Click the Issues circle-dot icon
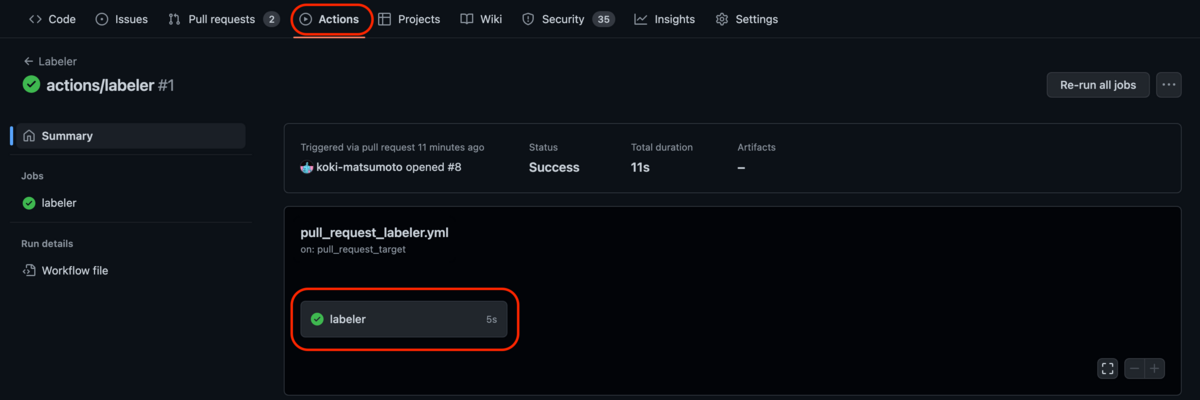 click(102, 19)
